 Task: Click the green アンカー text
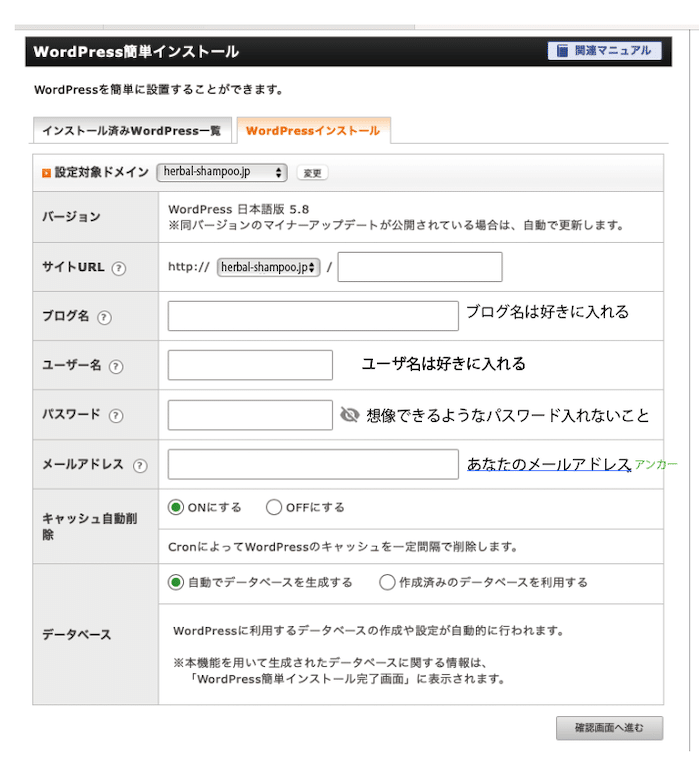[x=655, y=464]
